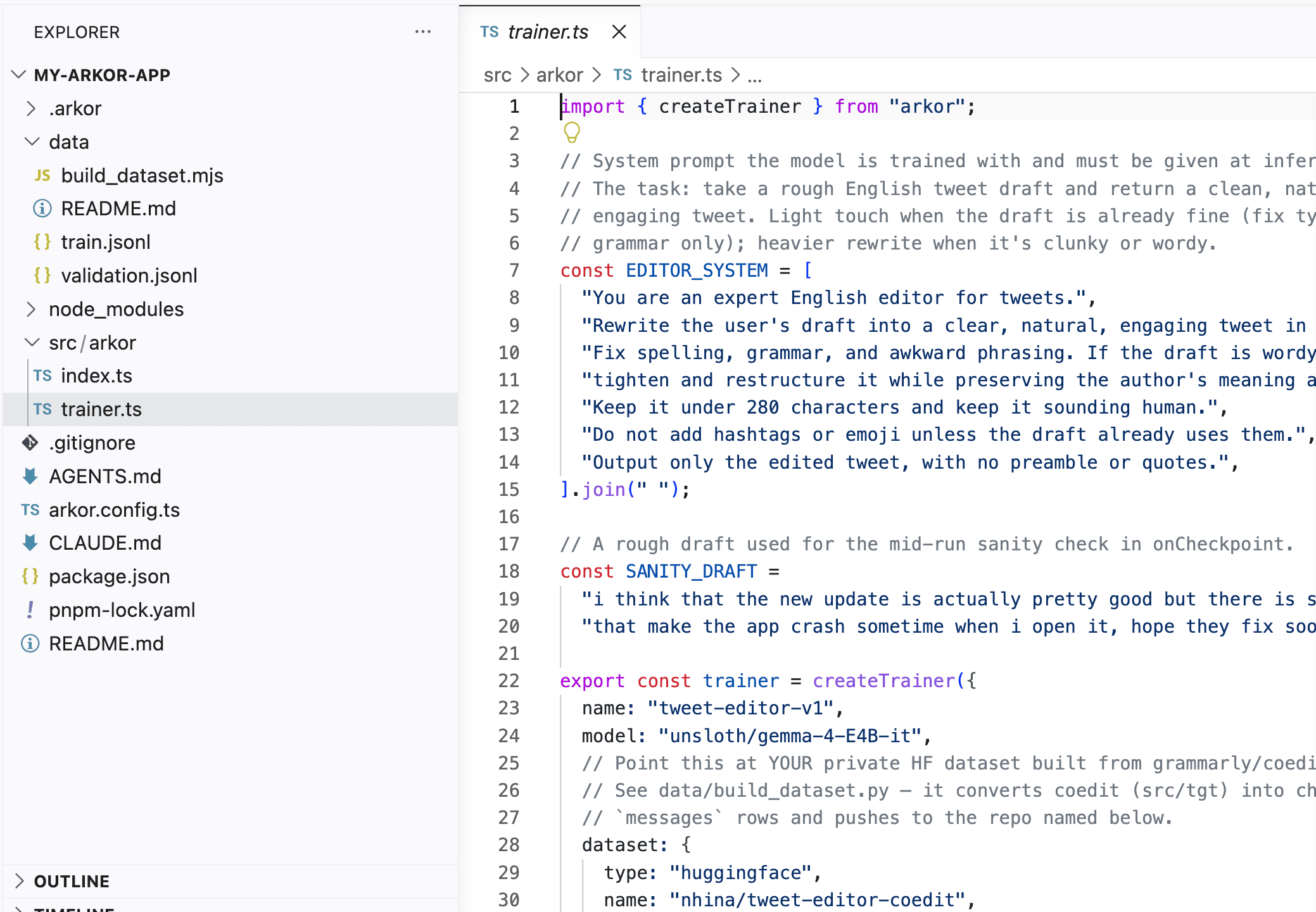Collapse the src/arkor folder
Image resolution: width=1316 pixels, height=912 pixels.
click(x=31, y=343)
